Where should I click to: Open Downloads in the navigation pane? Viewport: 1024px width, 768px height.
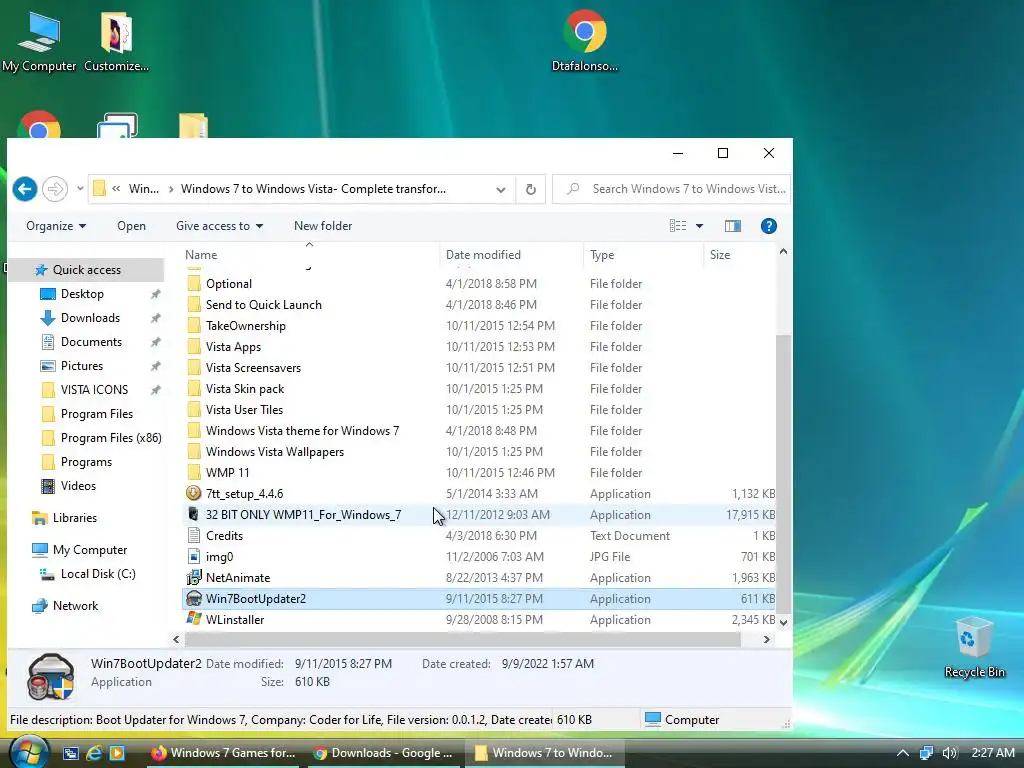[90, 318]
